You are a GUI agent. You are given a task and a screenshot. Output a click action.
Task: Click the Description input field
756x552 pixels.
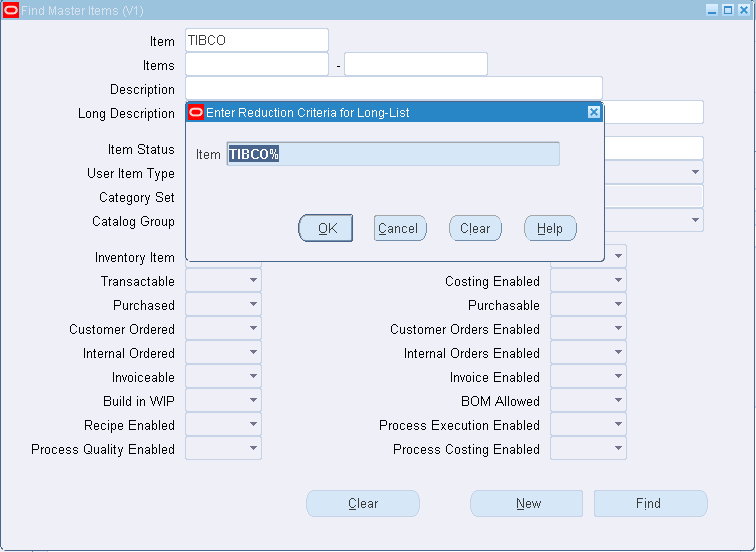tap(394, 88)
